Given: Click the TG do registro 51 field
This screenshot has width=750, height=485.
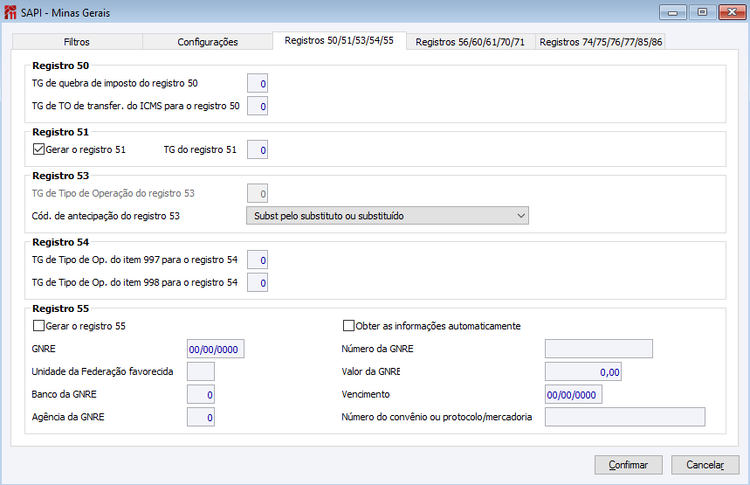Looking at the screenshot, I should 257,150.
